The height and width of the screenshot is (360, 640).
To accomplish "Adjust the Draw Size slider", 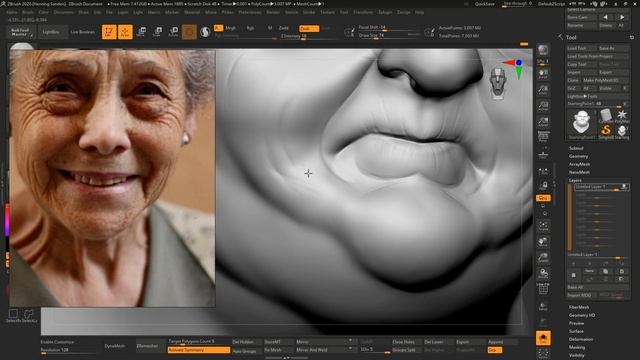I will tap(389, 36).
